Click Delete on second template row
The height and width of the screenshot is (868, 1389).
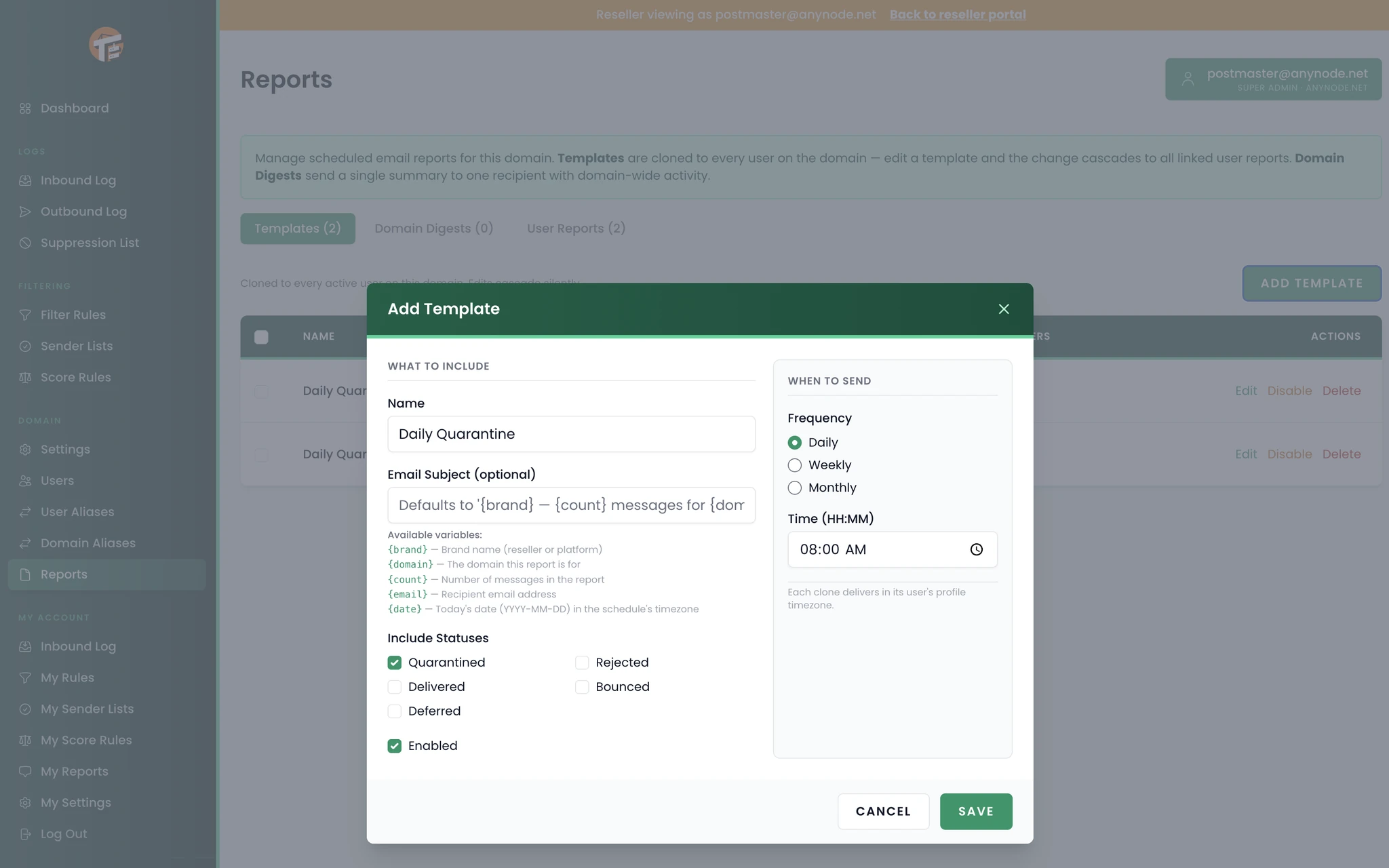(x=1342, y=454)
